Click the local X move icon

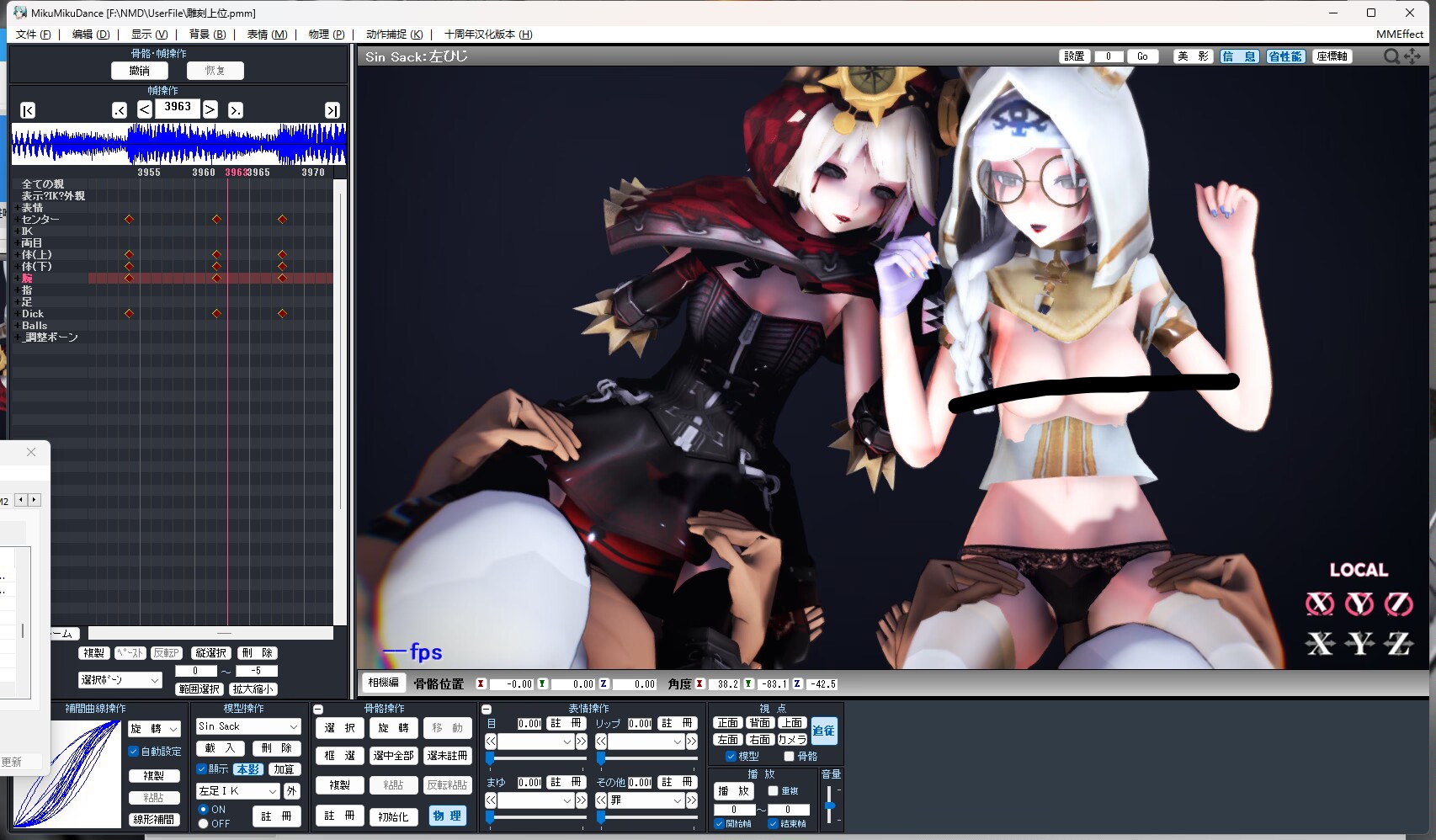[x=1319, y=644]
